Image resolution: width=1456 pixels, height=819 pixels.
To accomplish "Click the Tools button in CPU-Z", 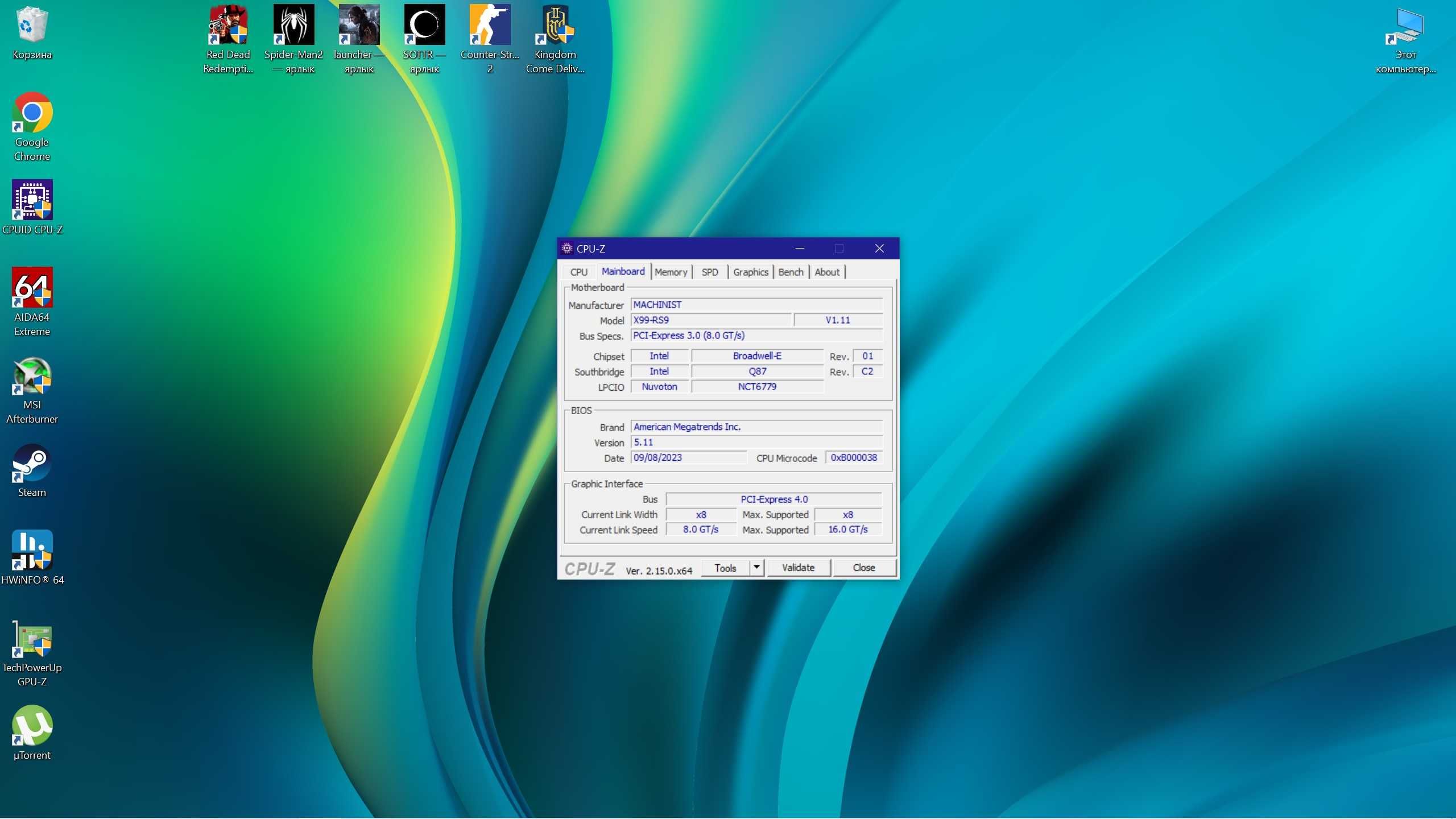I will coord(725,568).
